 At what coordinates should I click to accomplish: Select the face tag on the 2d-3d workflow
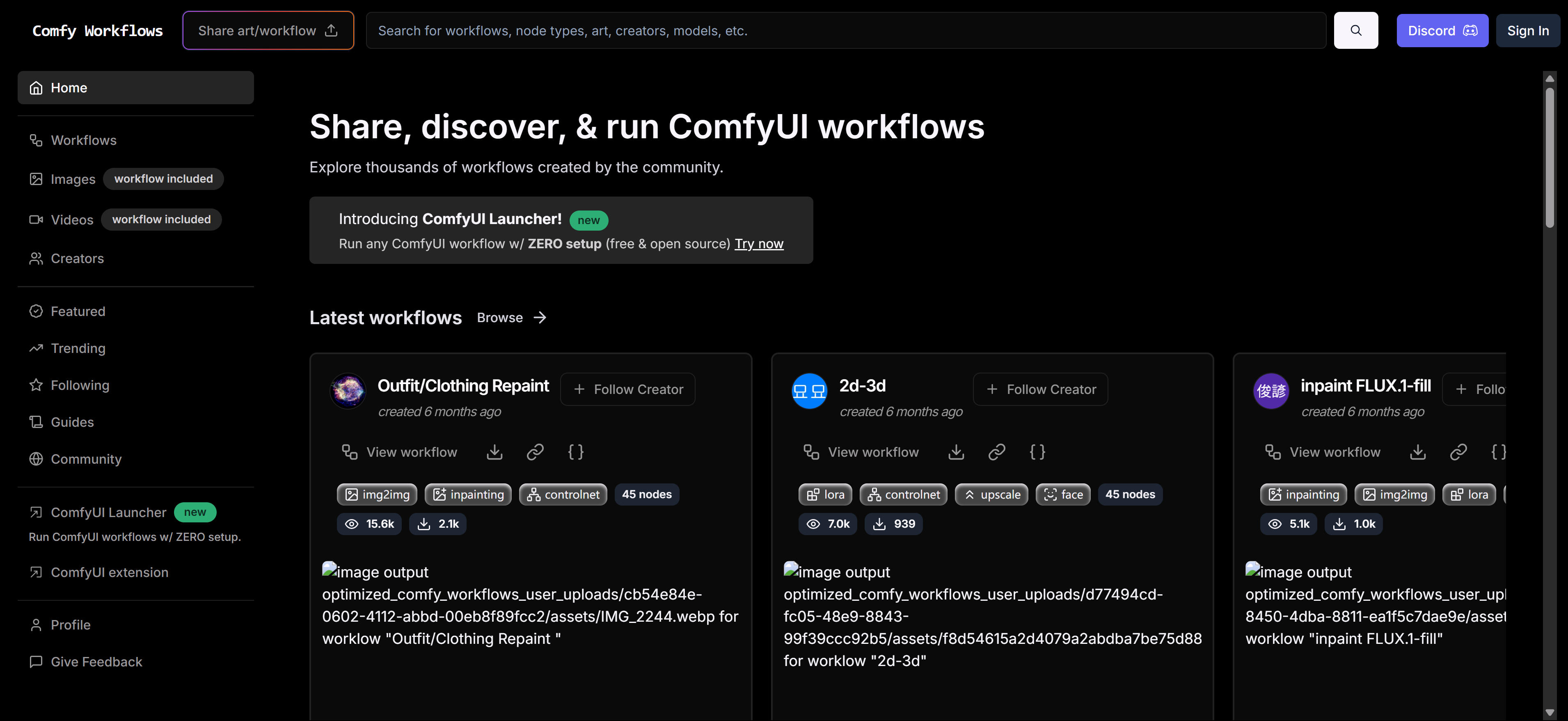click(x=1062, y=494)
